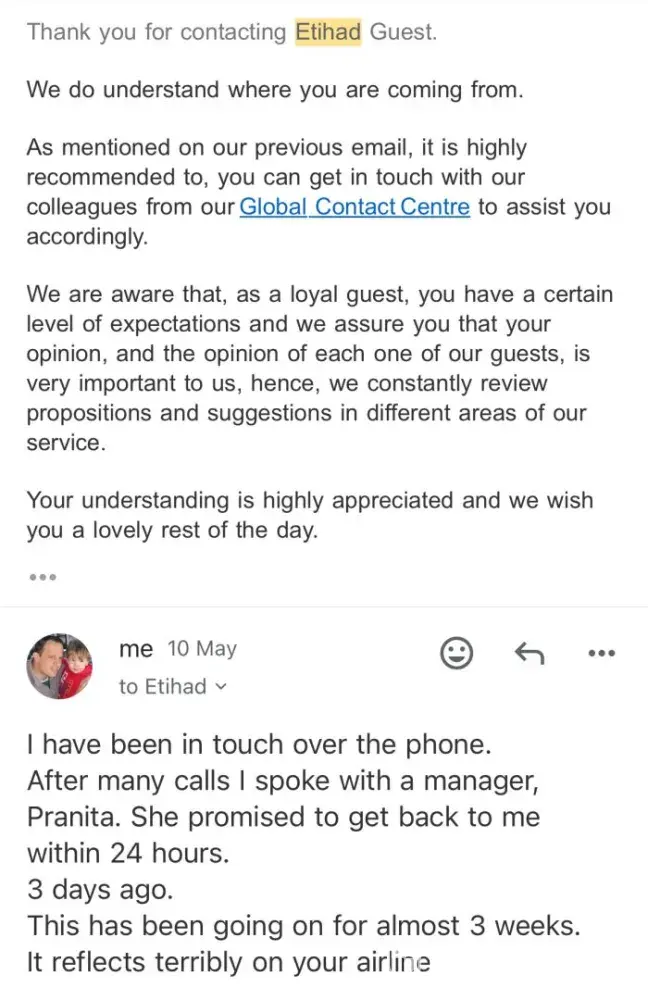Add an emoji reaction to the message
The width and height of the screenshot is (648, 1000).
(456, 653)
